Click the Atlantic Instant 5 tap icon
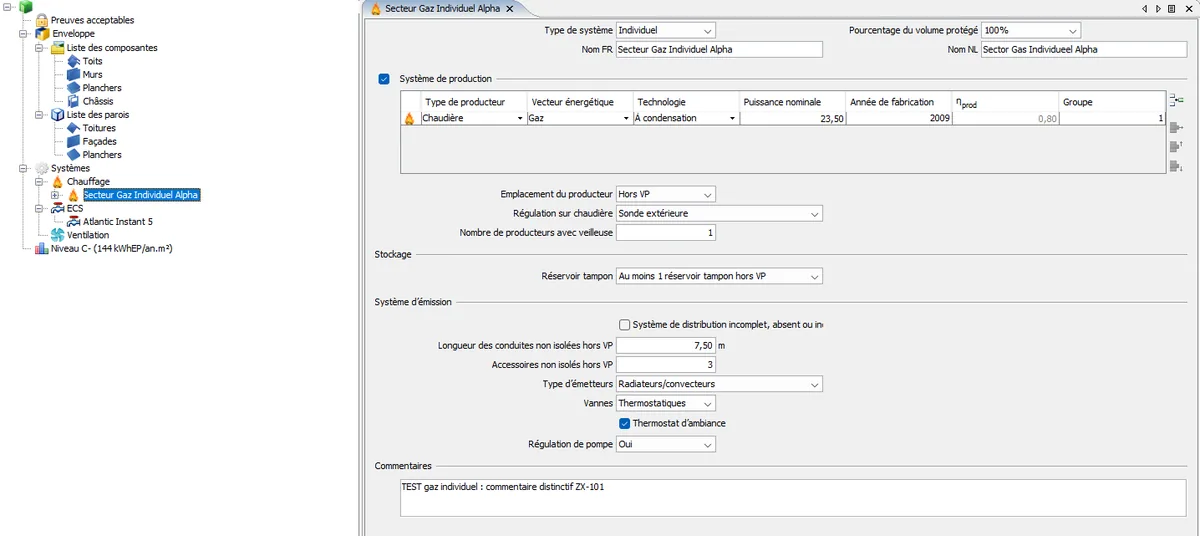This screenshot has width=1200, height=536. tap(73, 222)
